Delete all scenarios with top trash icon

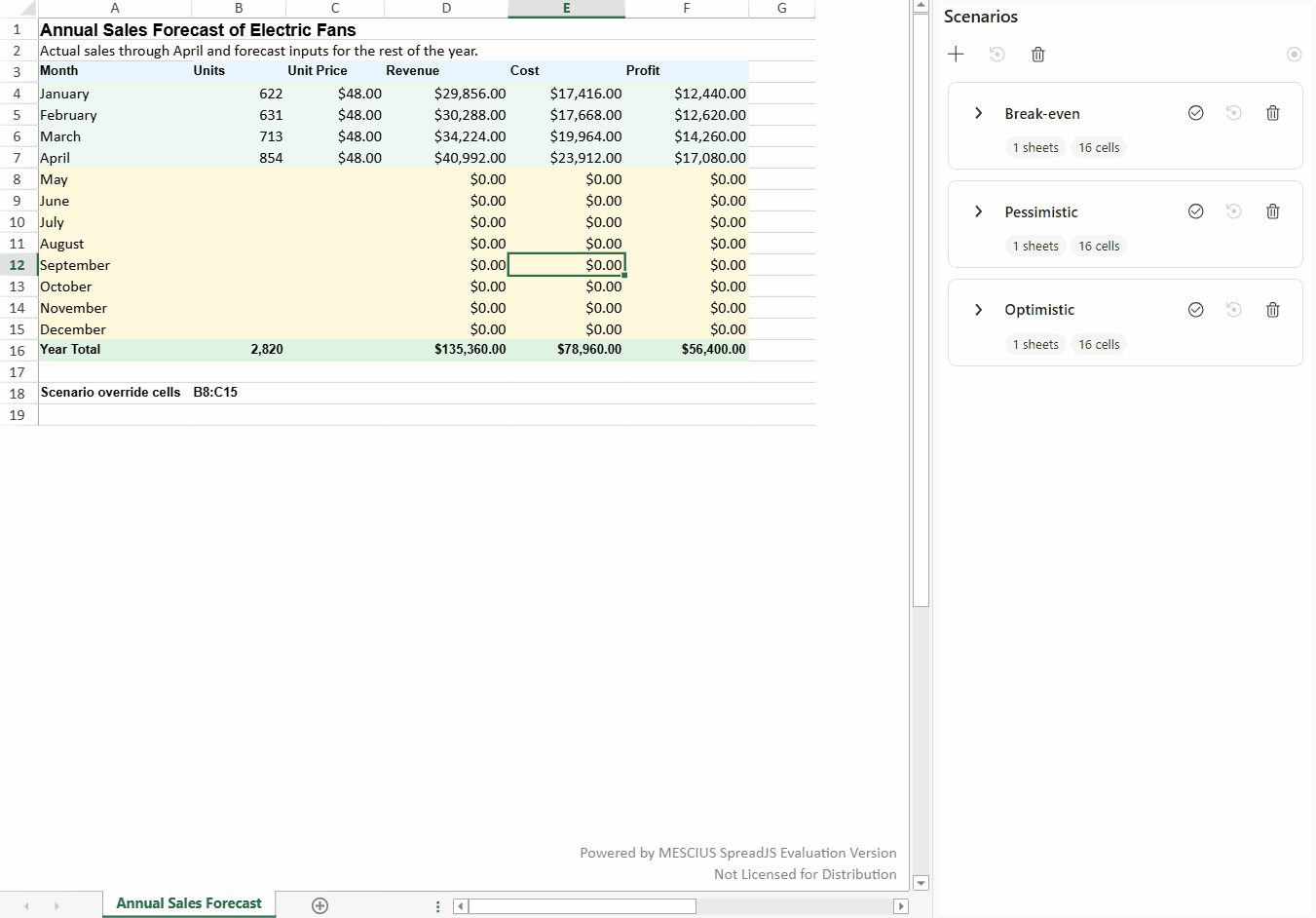tap(1037, 54)
